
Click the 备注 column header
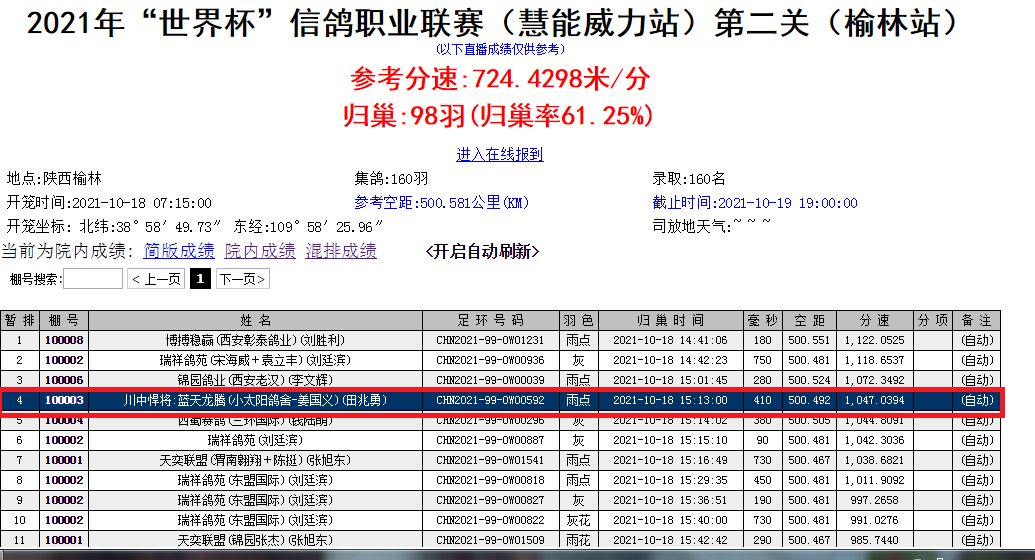tap(976, 320)
